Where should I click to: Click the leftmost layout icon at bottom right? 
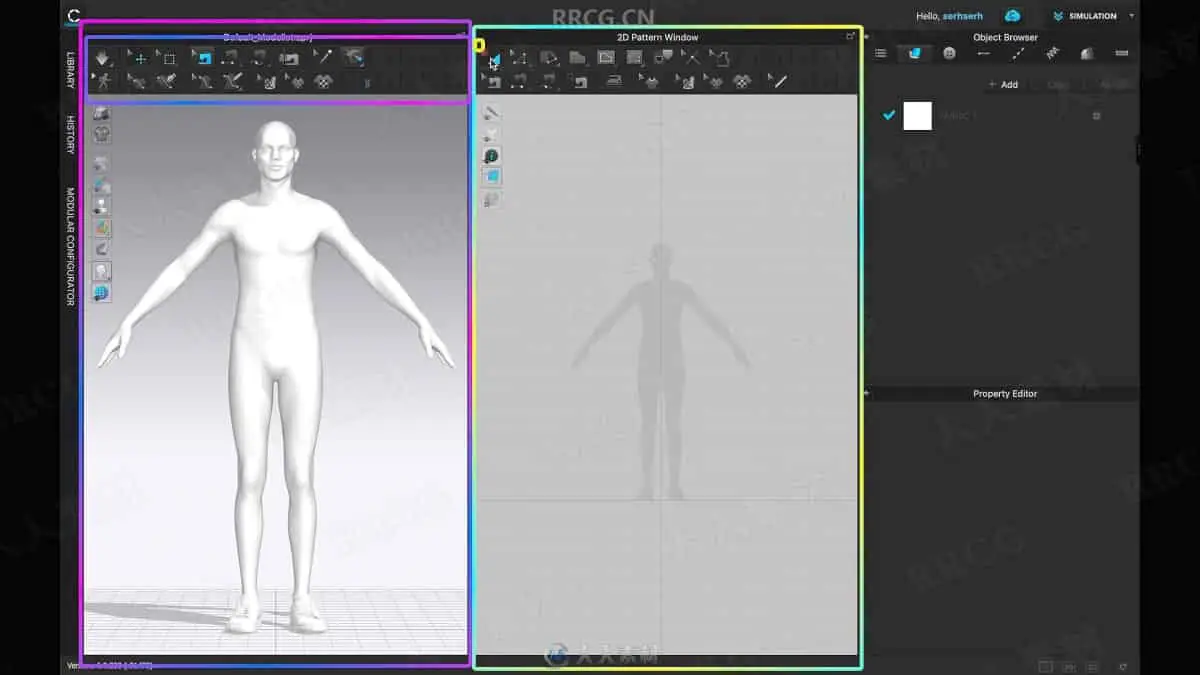pos(1045,666)
